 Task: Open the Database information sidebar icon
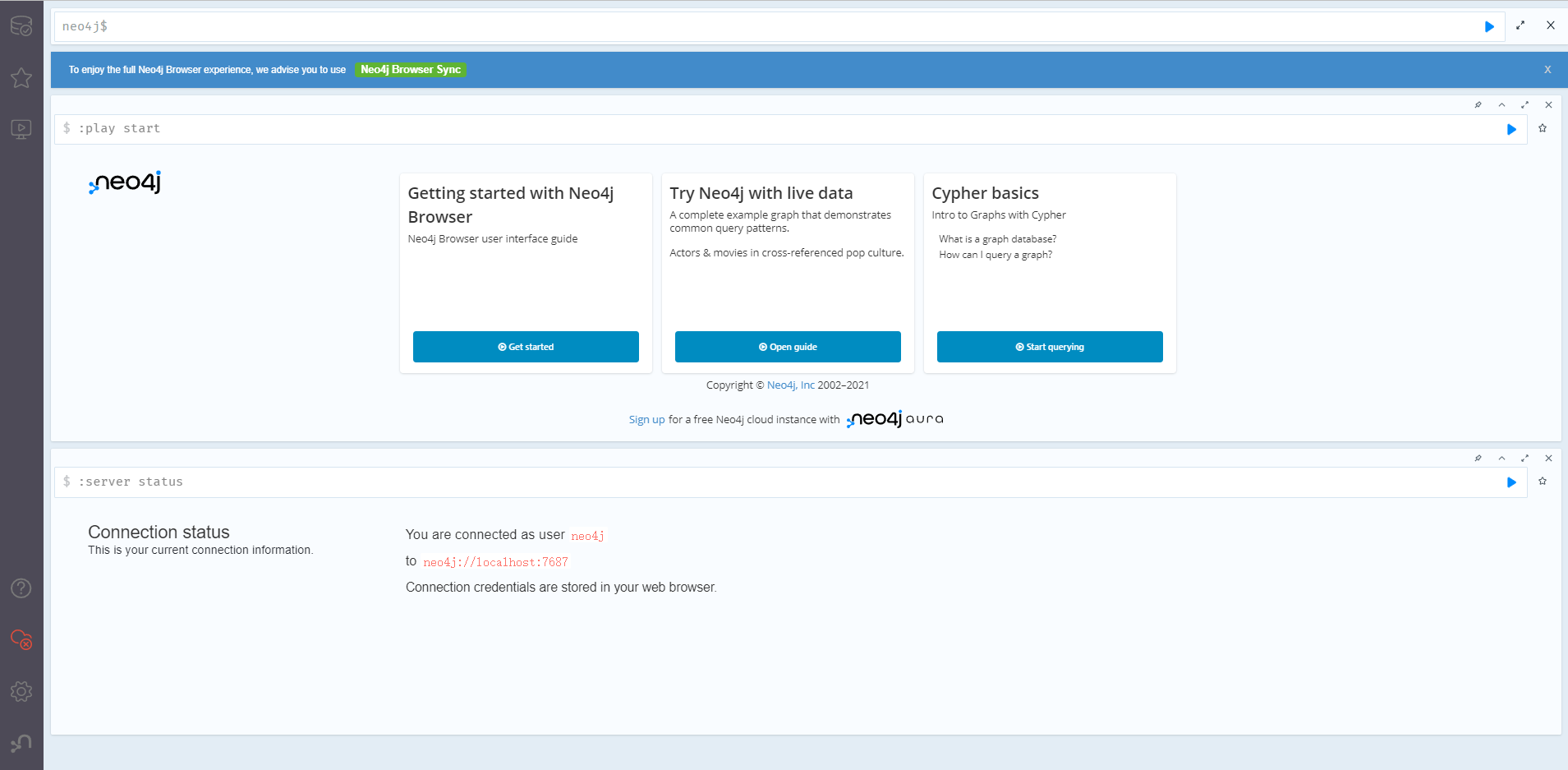click(x=21, y=26)
